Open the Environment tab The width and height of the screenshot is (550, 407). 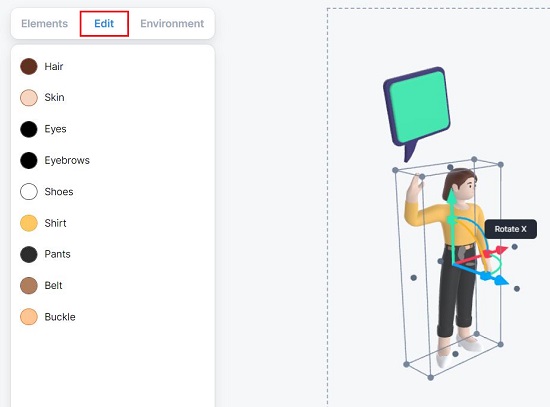[x=172, y=24]
